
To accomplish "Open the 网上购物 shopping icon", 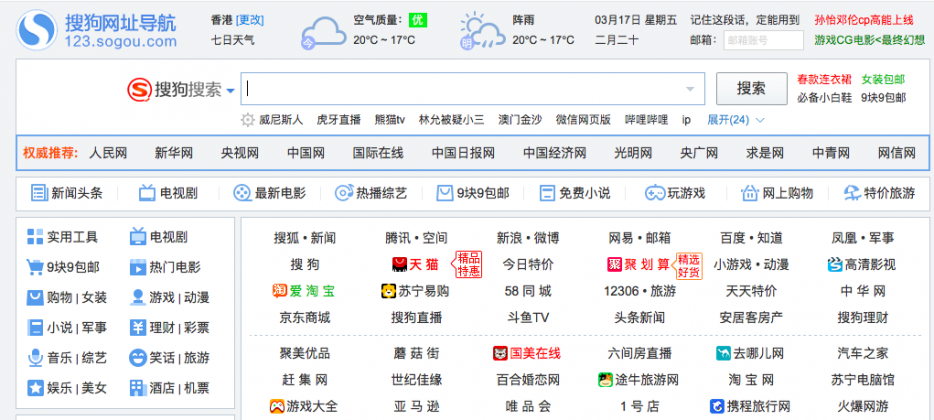I will tap(749, 193).
